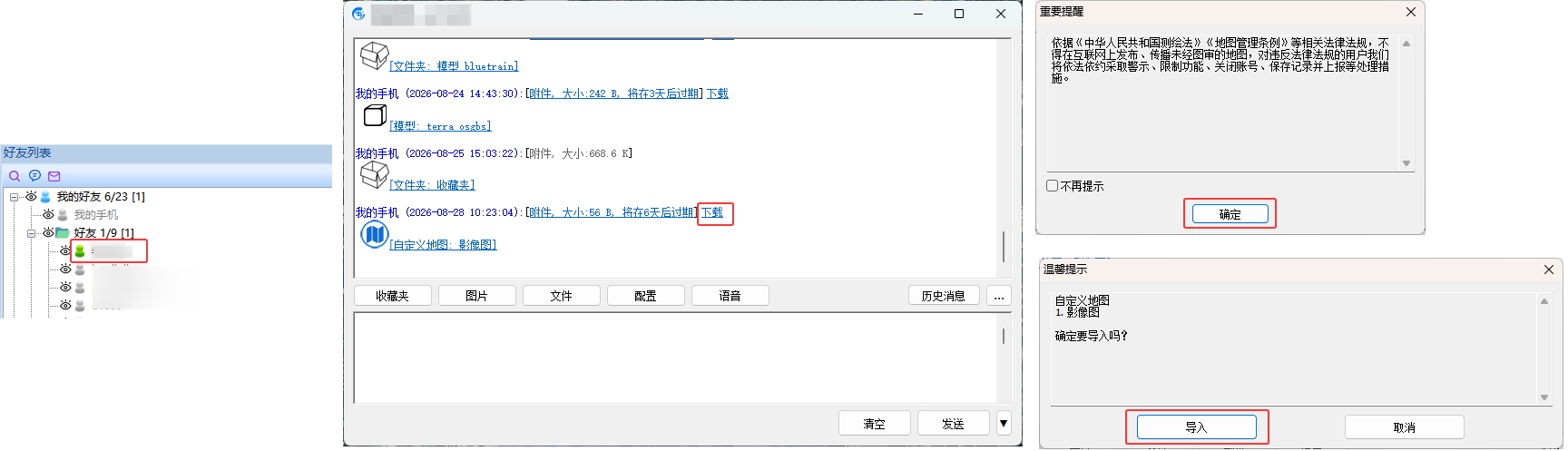Click the 下载 link for the 56 B attachment
The width and height of the screenshot is (1568, 451).
(x=712, y=212)
